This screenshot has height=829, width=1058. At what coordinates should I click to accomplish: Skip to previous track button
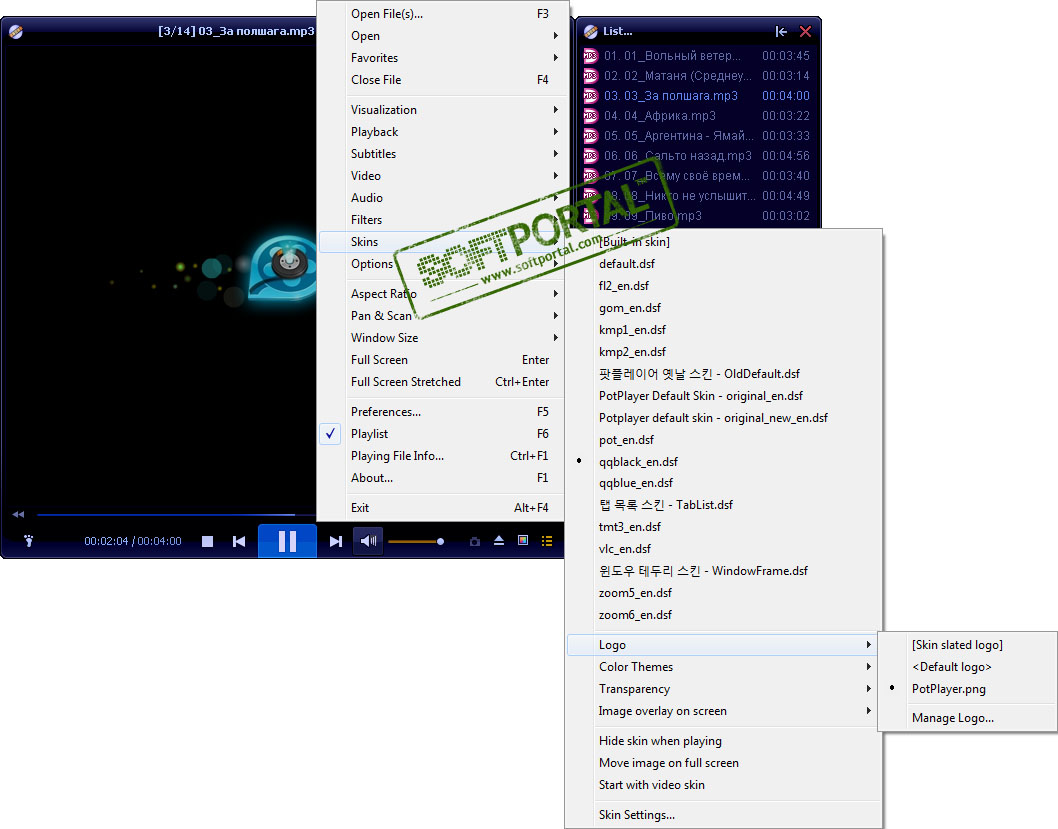(x=239, y=541)
